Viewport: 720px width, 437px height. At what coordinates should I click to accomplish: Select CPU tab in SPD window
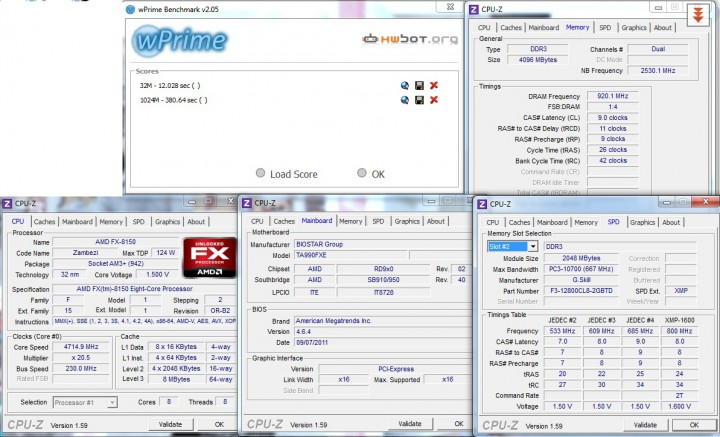click(x=493, y=222)
